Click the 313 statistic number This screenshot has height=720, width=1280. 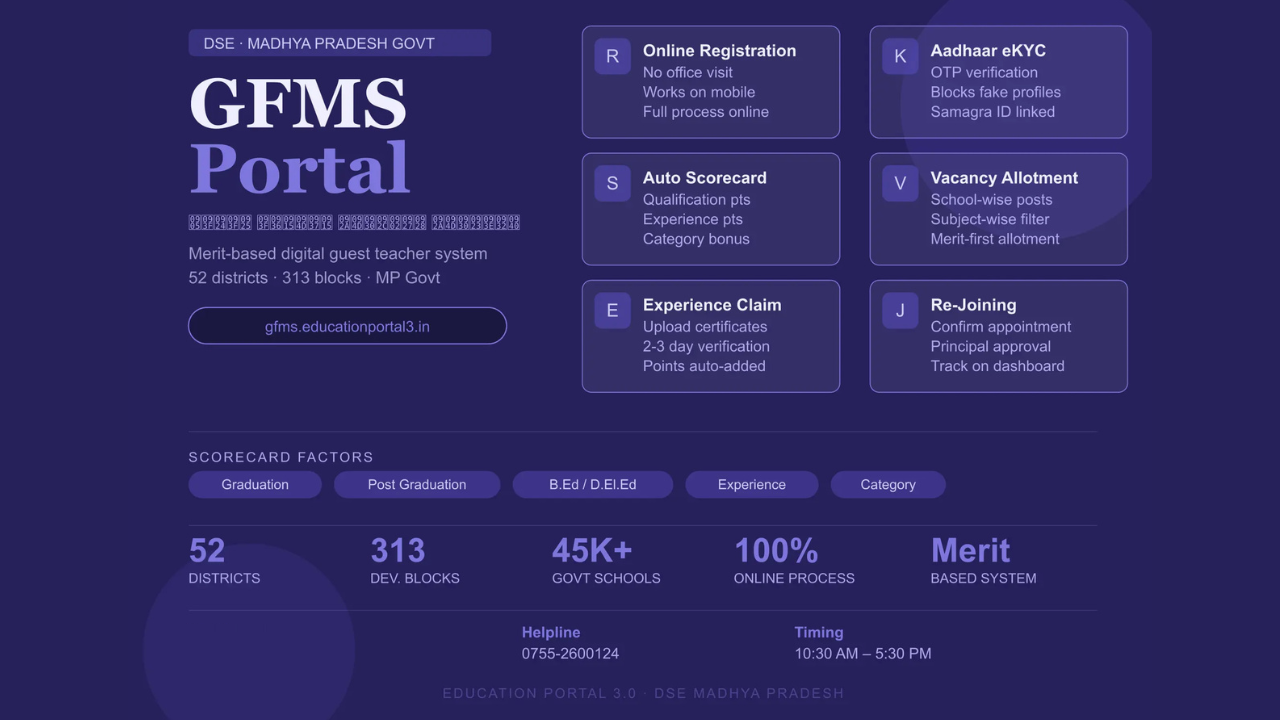coord(398,550)
